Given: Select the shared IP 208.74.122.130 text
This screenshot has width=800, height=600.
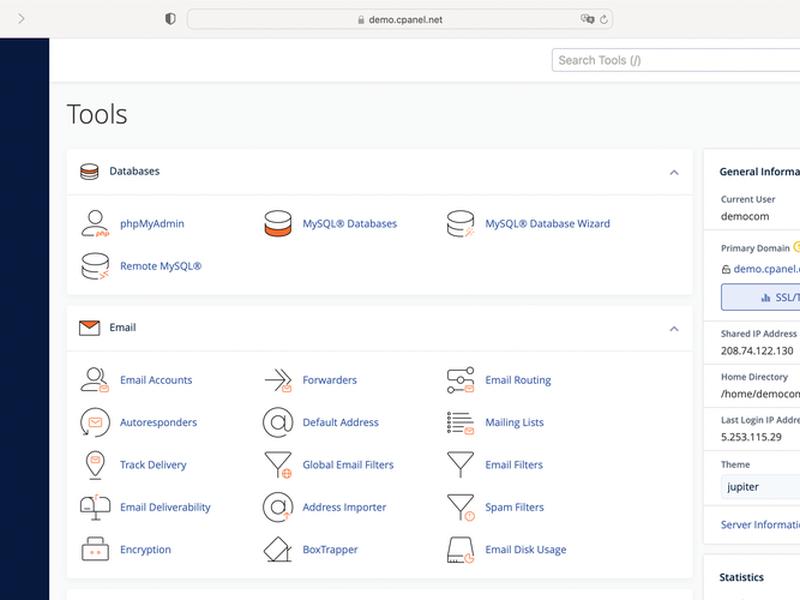Looking at the screenshot, I should (x=757, y=351).
